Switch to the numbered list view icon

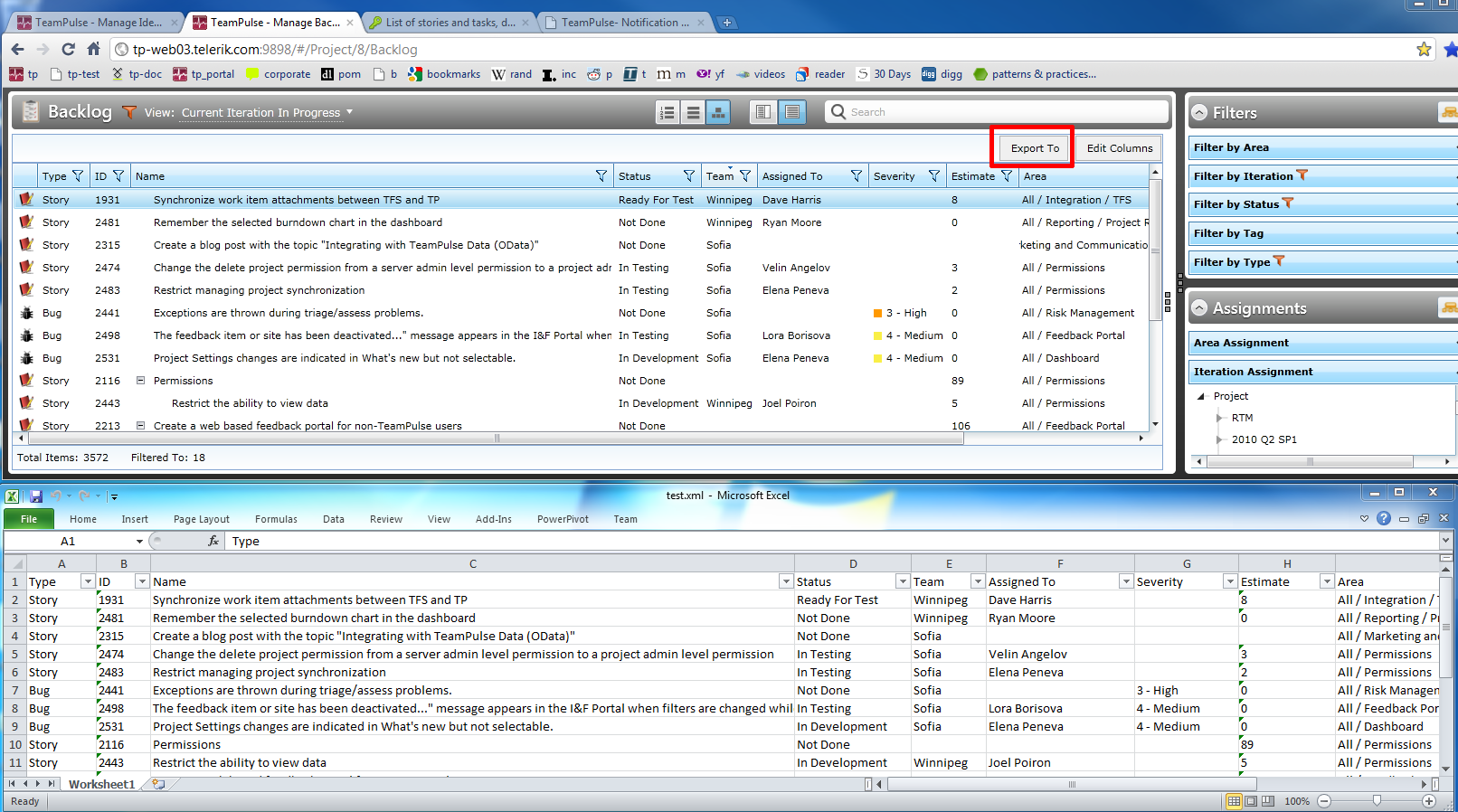click(x=667, y=112)
